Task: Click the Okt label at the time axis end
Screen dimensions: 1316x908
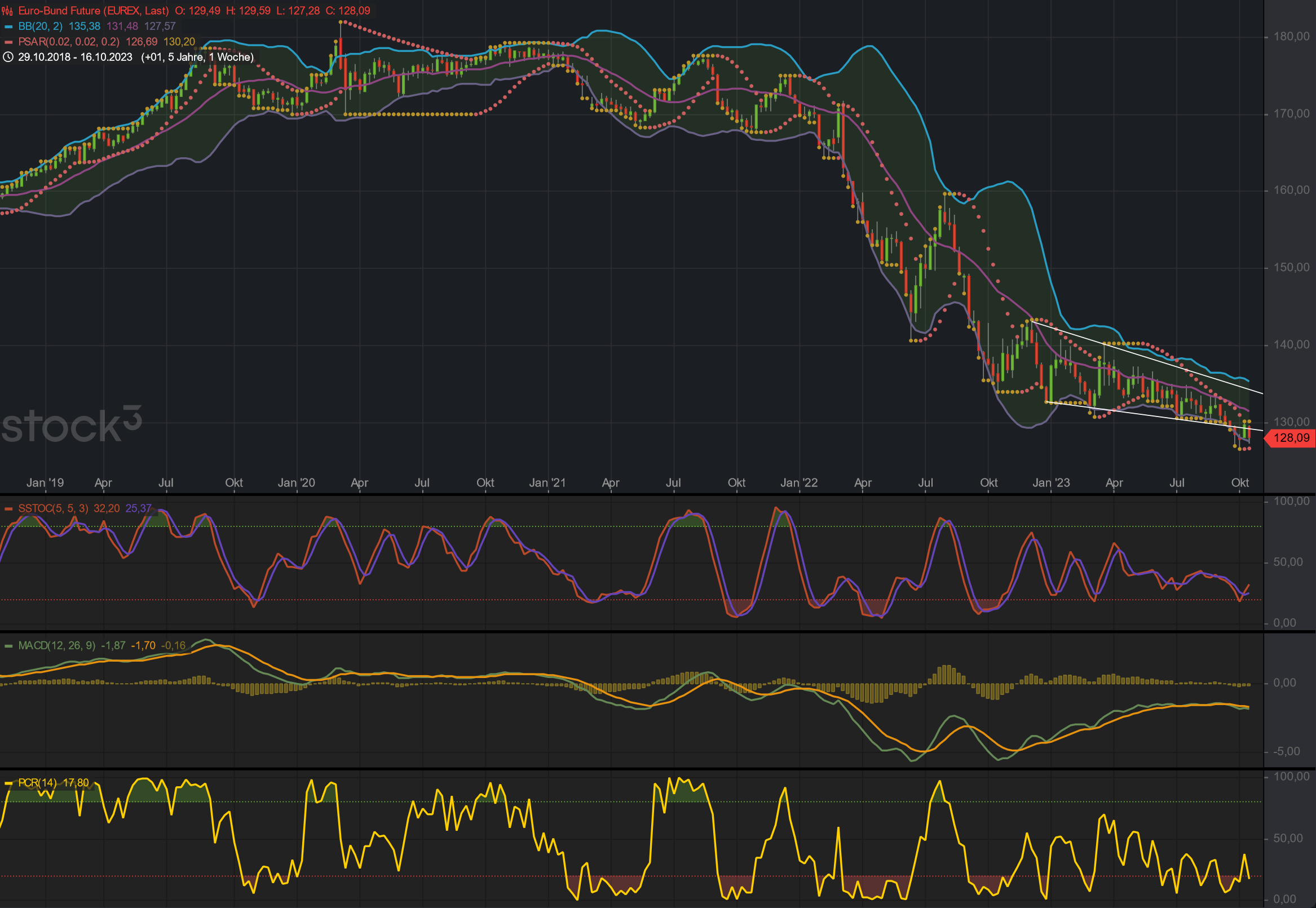Action: pos(1240,483)
